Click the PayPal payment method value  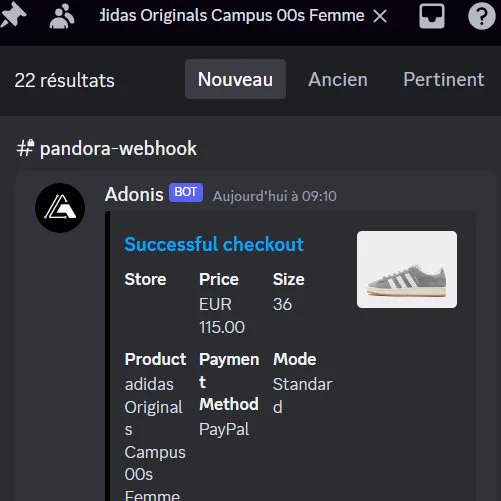click(x=224, y=429)
